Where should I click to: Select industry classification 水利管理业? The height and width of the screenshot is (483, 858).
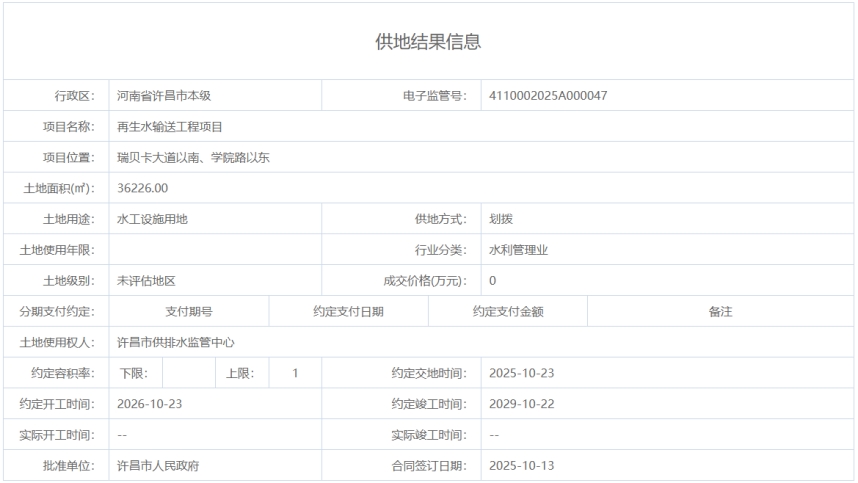[518, 250]
